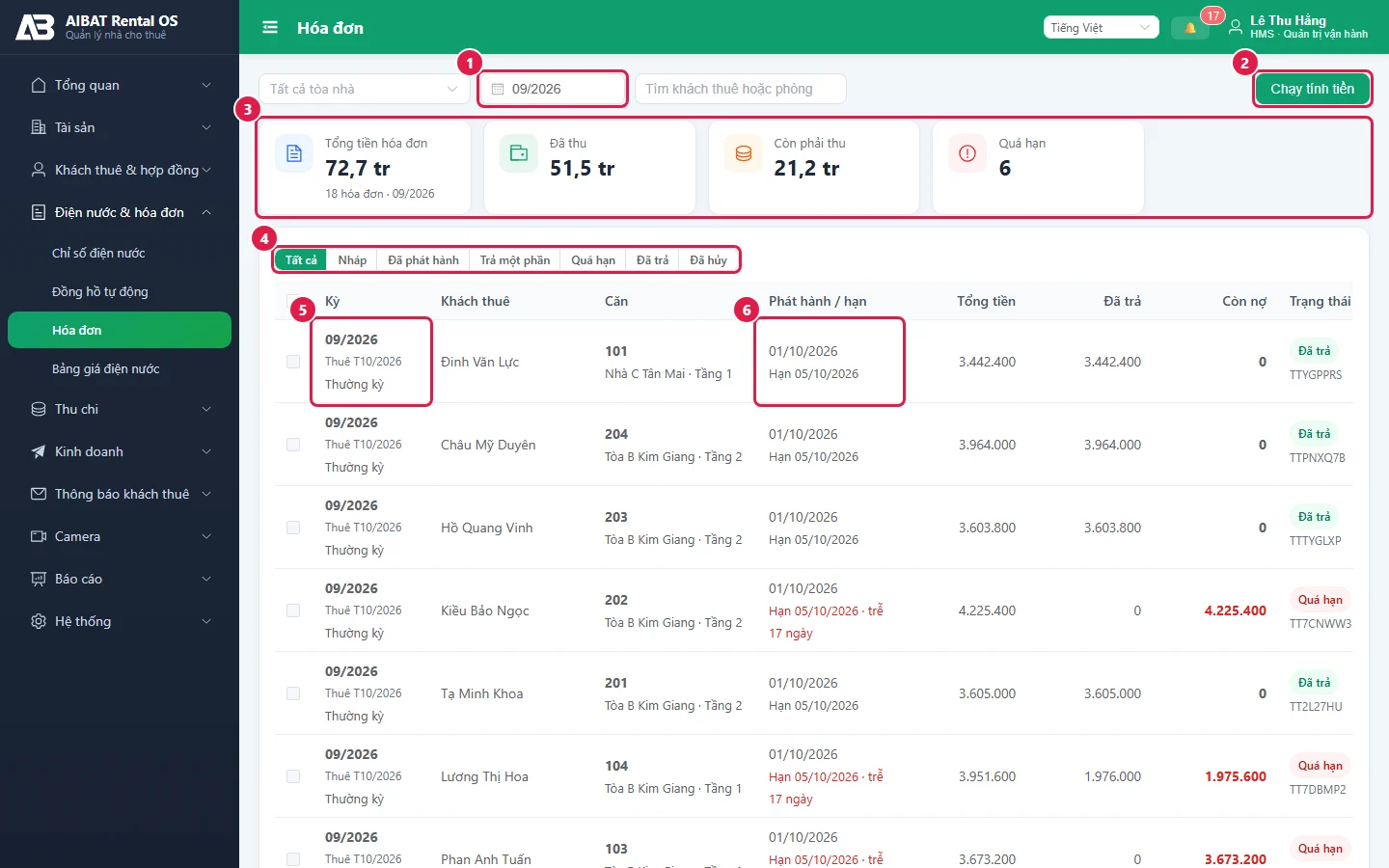Open Chỉ số điện nước submenu item
The image size is (1389, 868).
coord(120,253)
